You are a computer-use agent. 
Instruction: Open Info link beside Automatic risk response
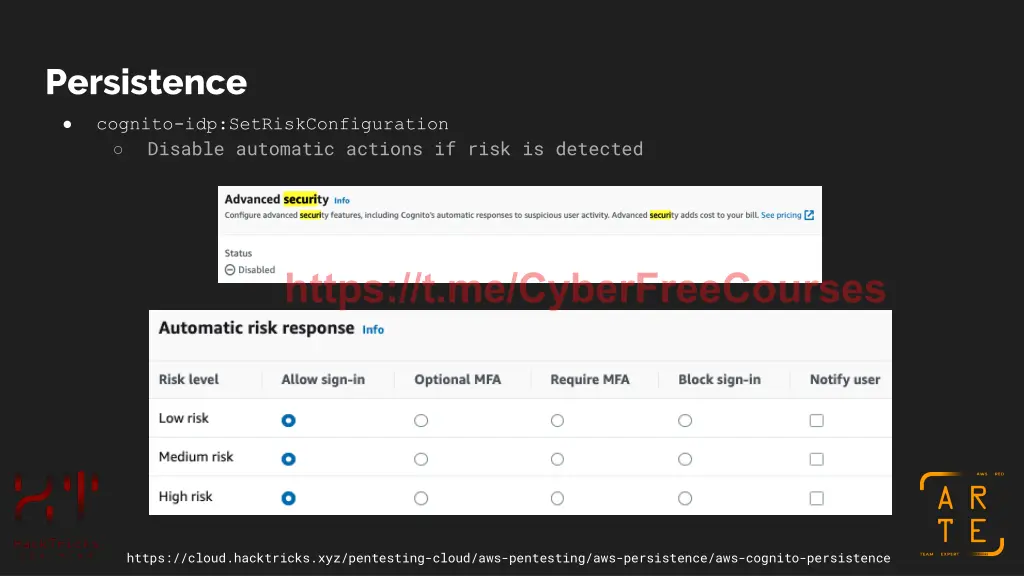[x=373, y=330]
